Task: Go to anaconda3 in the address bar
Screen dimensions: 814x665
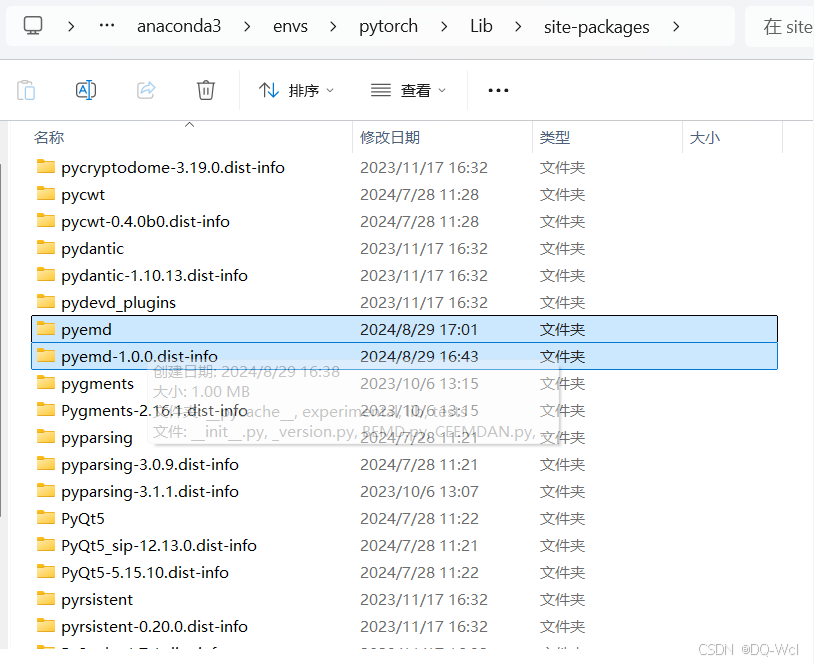Action: pyautogui.click(x=179, y=26)
